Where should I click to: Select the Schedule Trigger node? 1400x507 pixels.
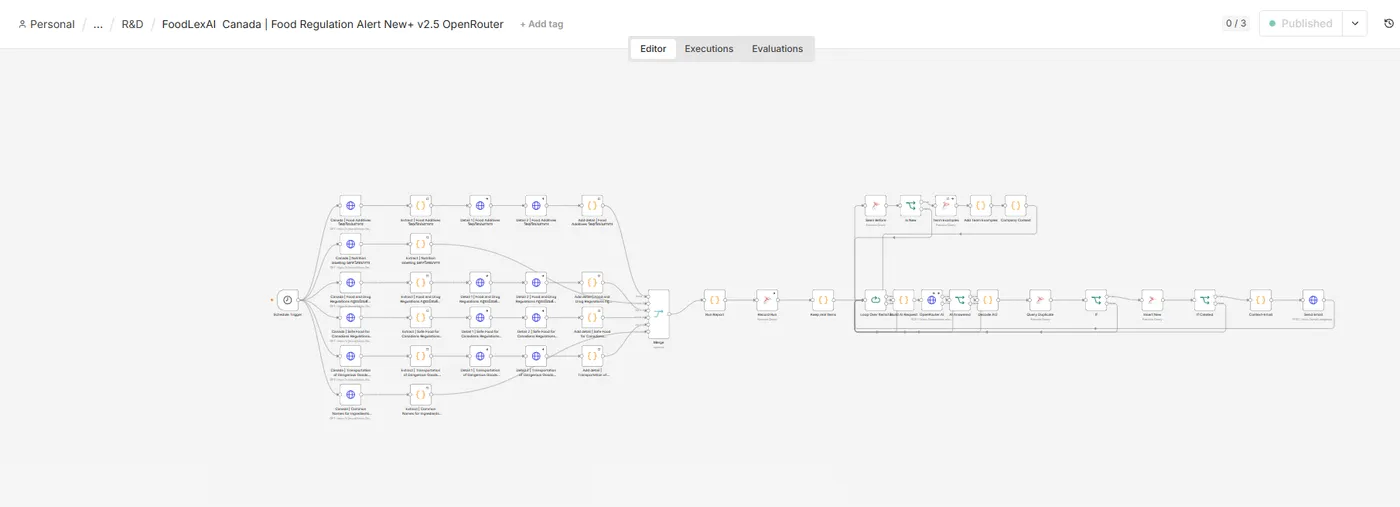point(287,299)
